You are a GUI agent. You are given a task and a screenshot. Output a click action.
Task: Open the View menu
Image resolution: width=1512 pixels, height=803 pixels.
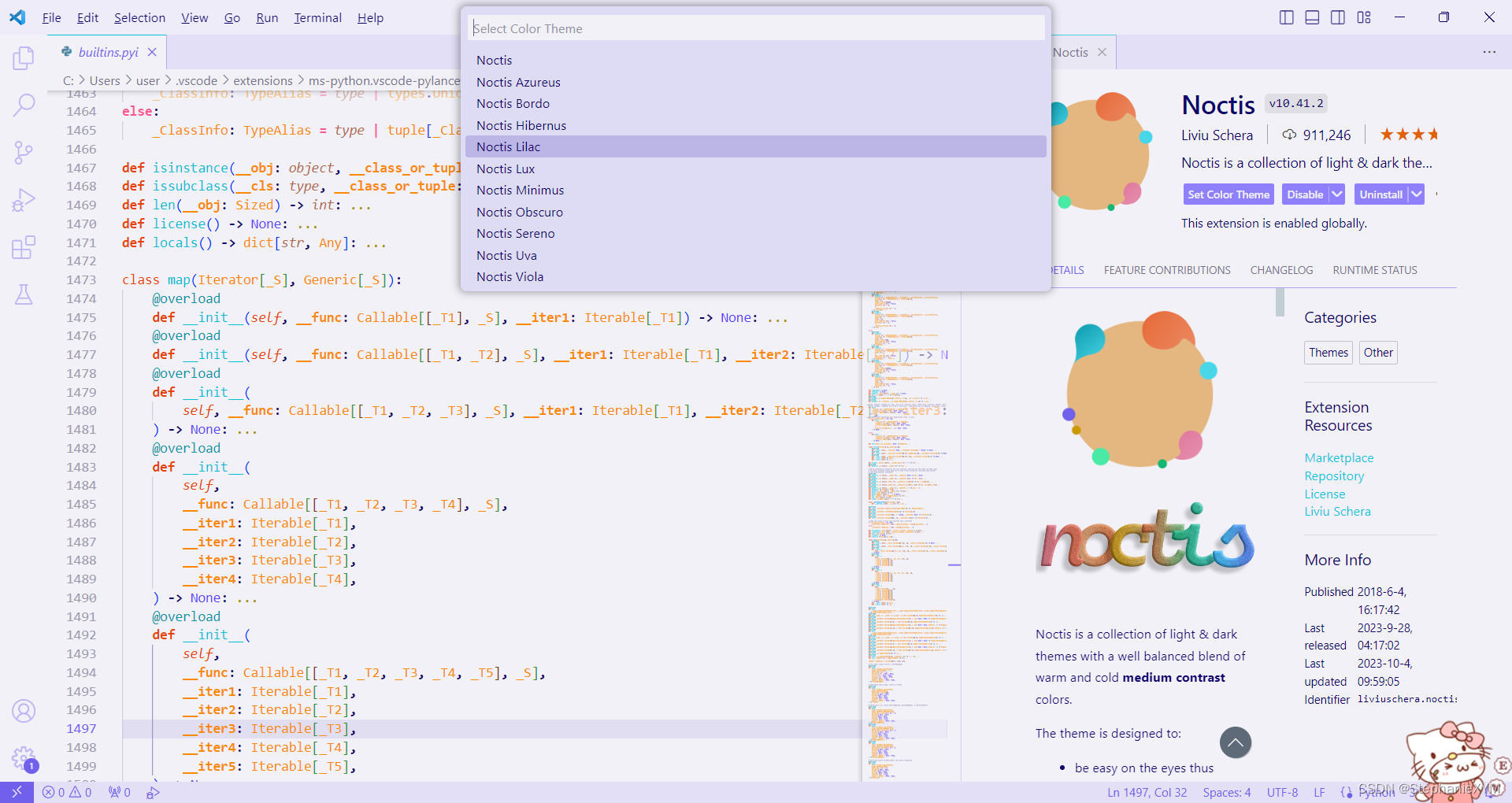point(195,17)
